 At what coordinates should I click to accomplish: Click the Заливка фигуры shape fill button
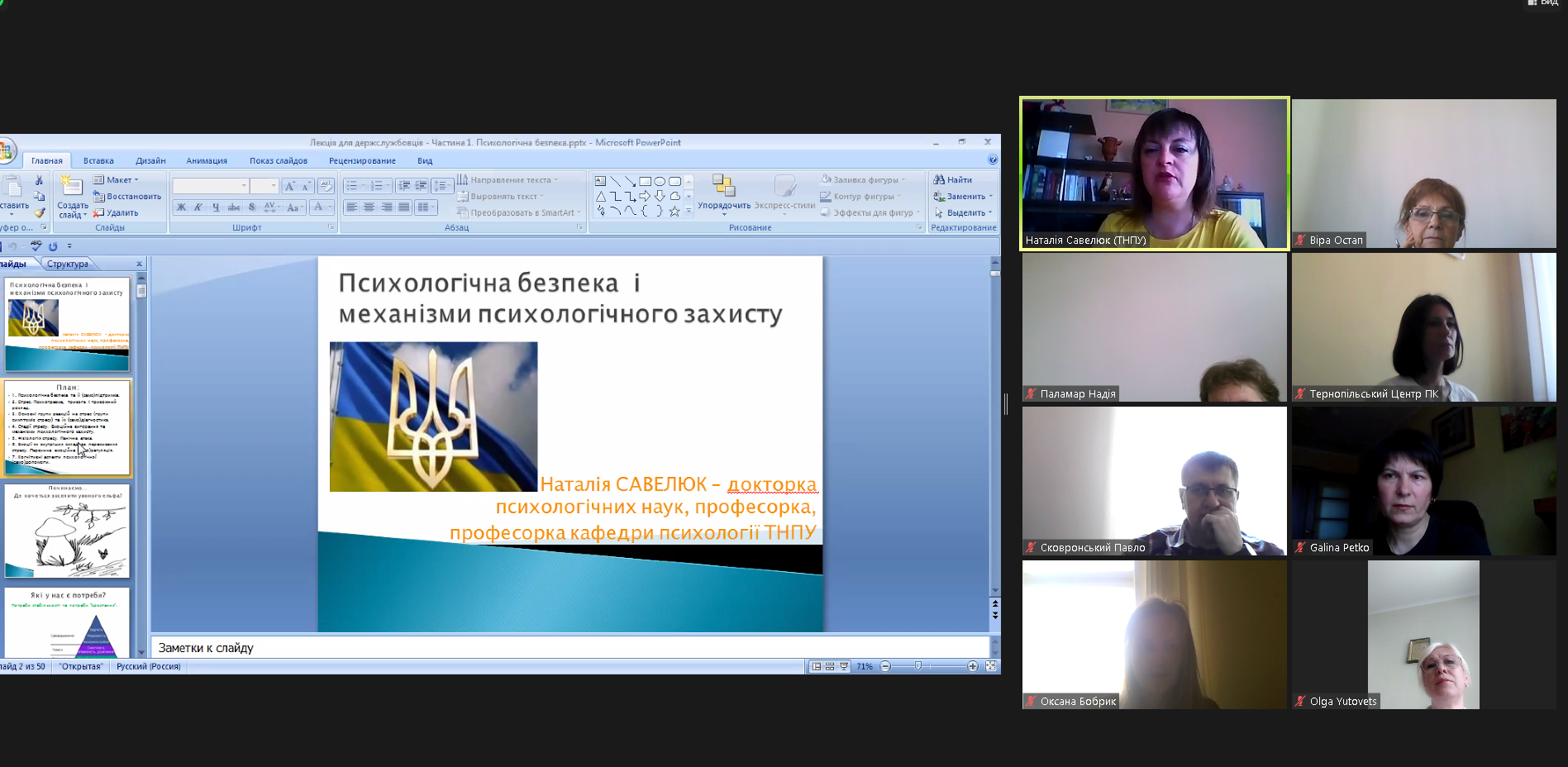pos(862,179)
